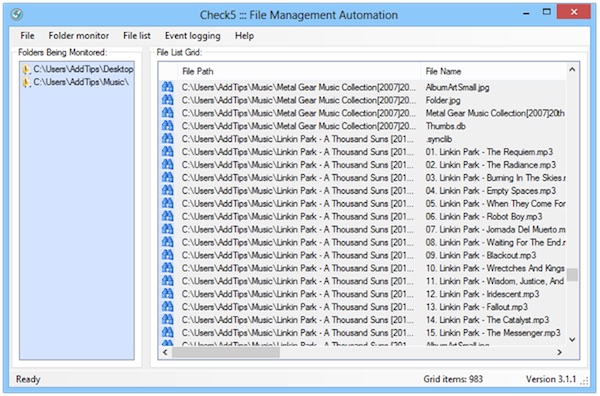The image size is (600, 396).
Task: Click binoculars icon for When They Come For row
Action: (x=167, y=203)
